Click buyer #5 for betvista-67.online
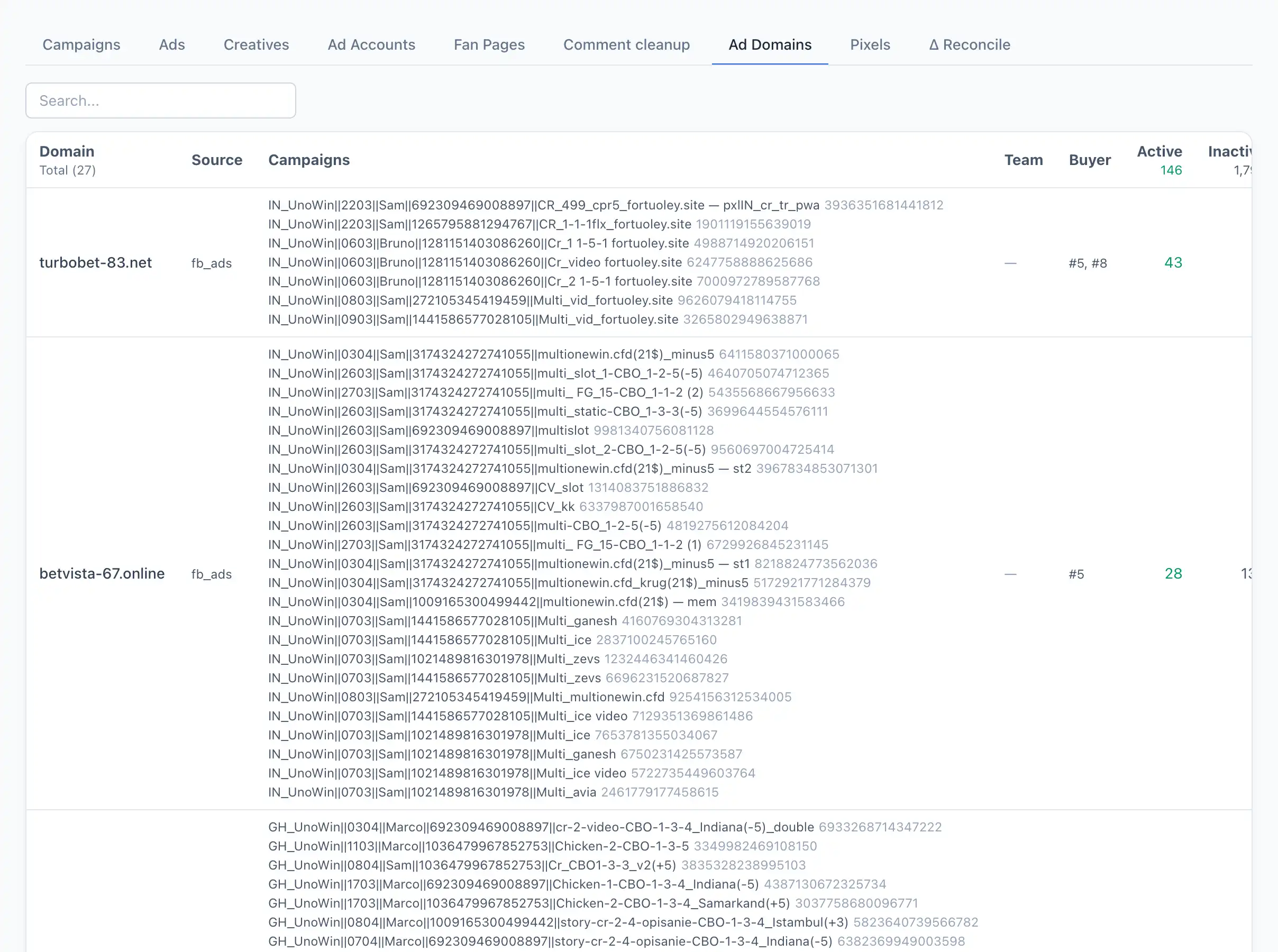This screenshot has width=1278, height=952. coord(1076,574)
